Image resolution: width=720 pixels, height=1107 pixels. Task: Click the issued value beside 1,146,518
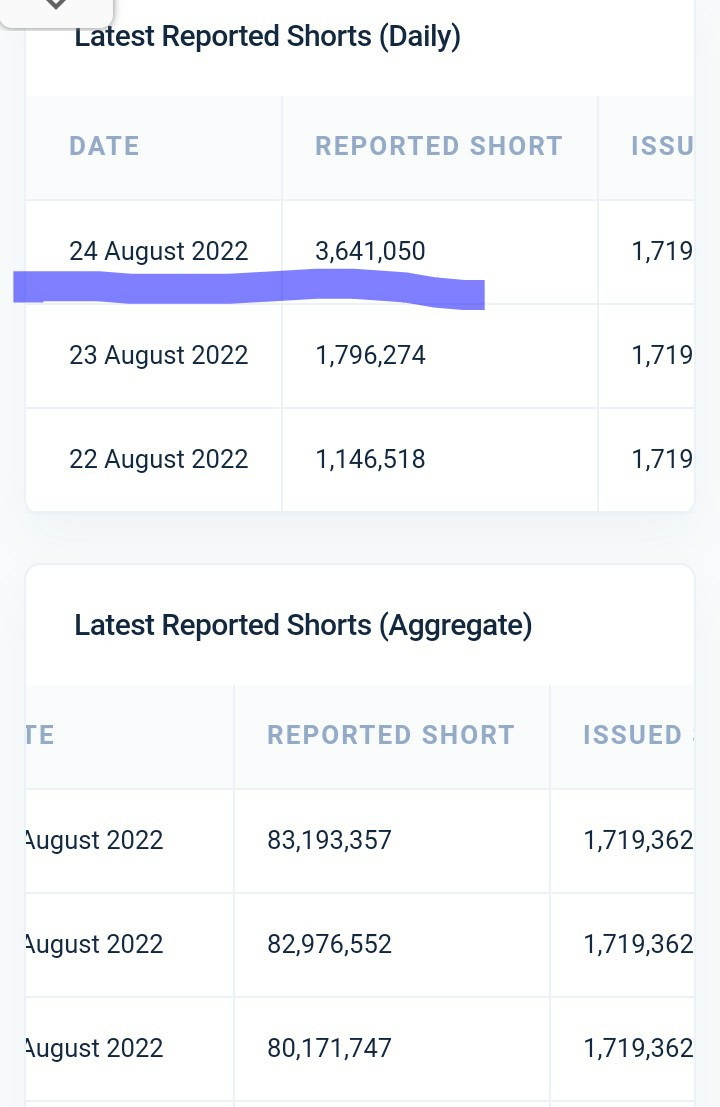pyautogui.click(x=662, y=459)
